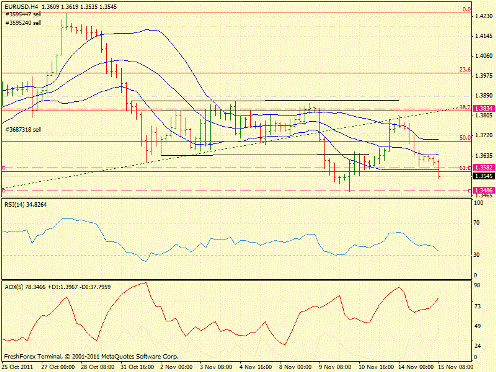Screen dimensions: 496x372
Task: Click the ADX(5) indicator label
Action: pos(57,287)
